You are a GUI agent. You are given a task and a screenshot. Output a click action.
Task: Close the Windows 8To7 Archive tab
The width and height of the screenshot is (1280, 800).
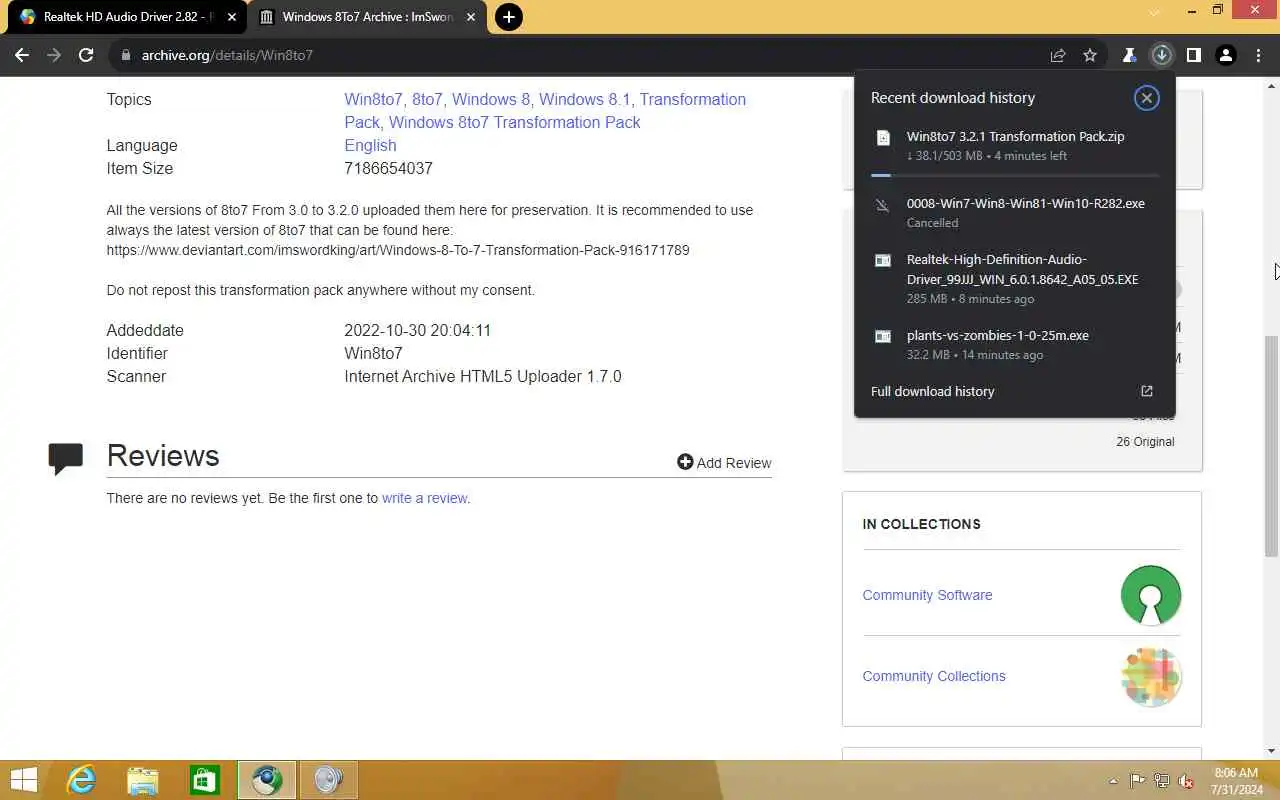click(471, 17)
